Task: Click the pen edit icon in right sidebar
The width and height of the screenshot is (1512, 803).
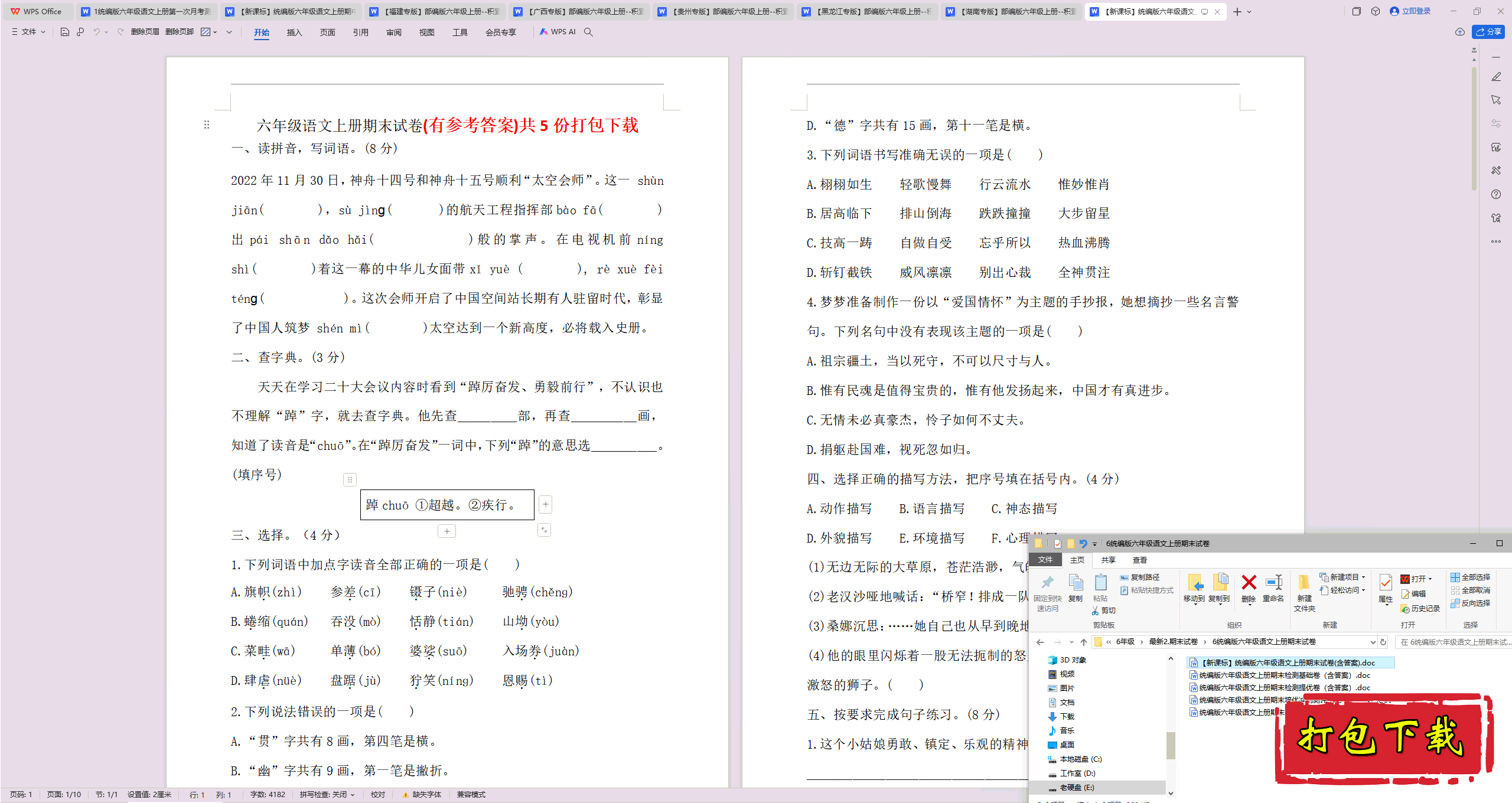Action: click(1496, 77)
